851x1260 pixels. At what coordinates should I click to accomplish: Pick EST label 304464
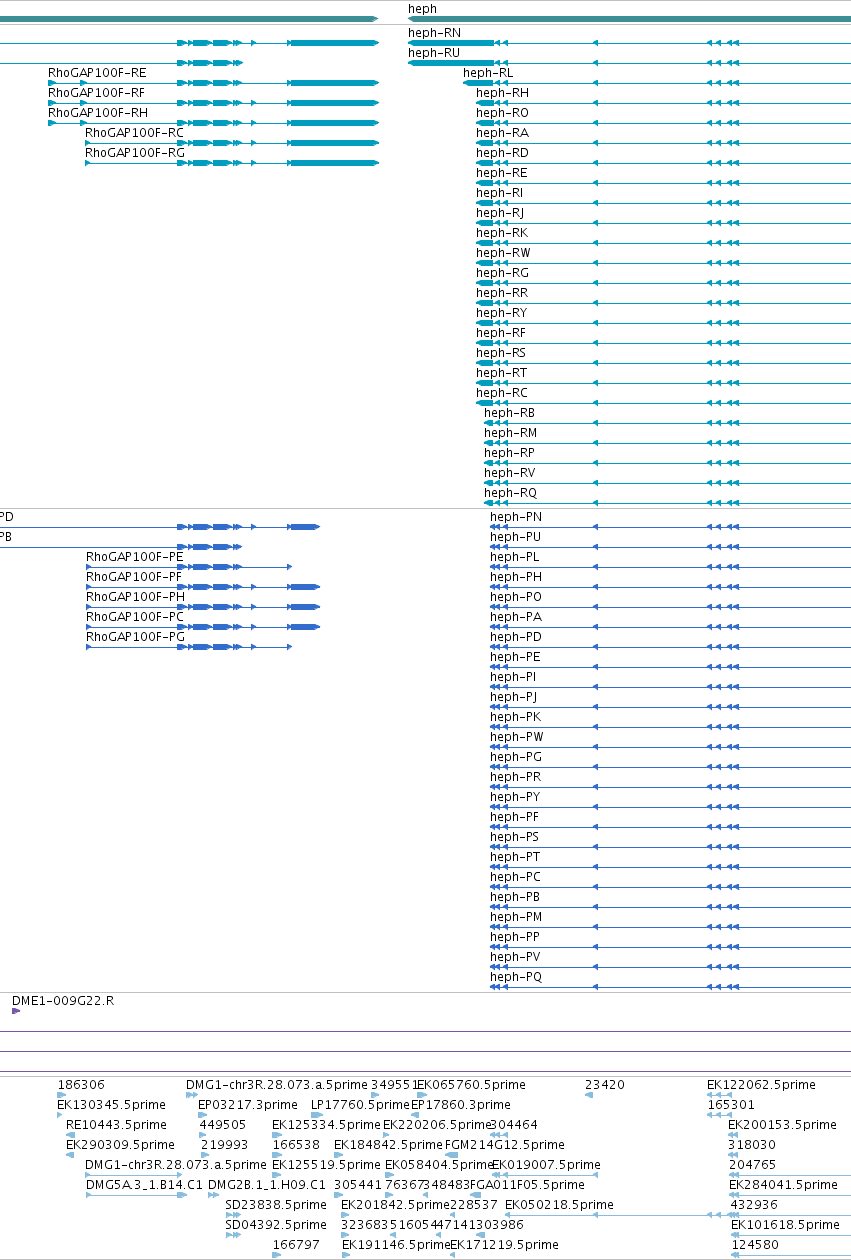coord(514,1125)
